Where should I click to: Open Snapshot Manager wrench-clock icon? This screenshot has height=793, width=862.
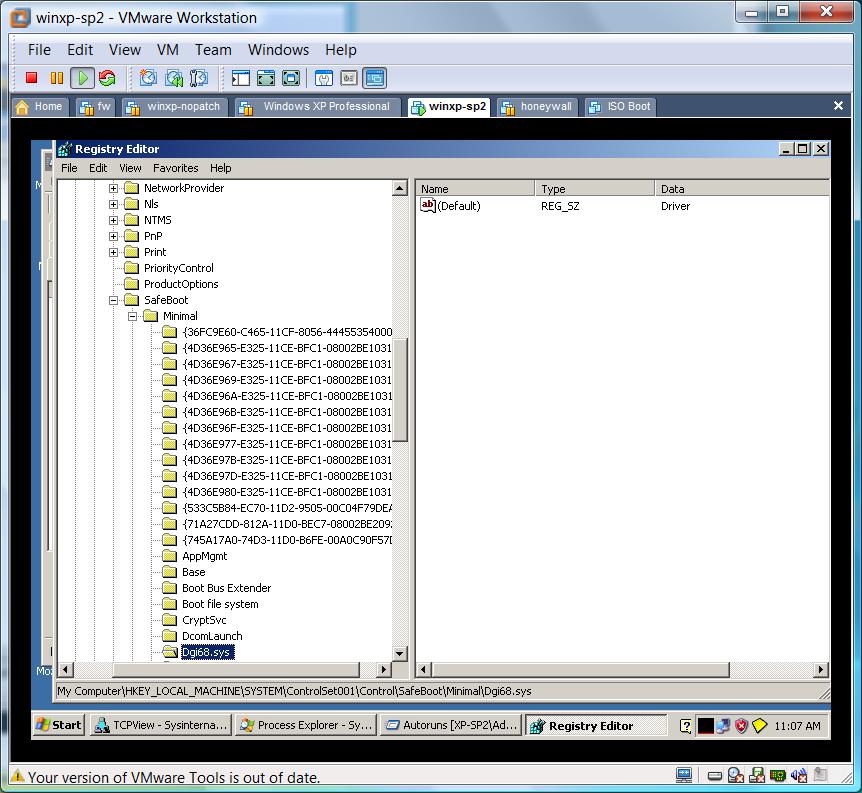[x=199, y=78]
